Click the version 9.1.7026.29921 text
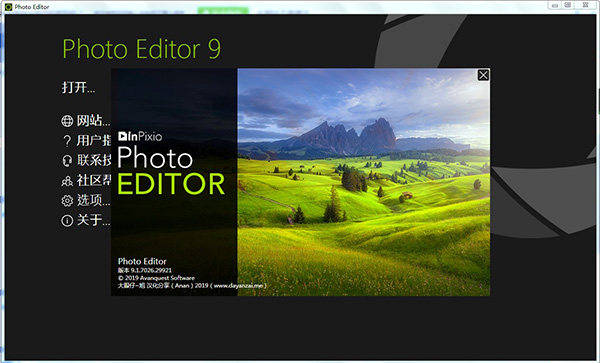The image size is (600, 363). click(x=145, y=270)
